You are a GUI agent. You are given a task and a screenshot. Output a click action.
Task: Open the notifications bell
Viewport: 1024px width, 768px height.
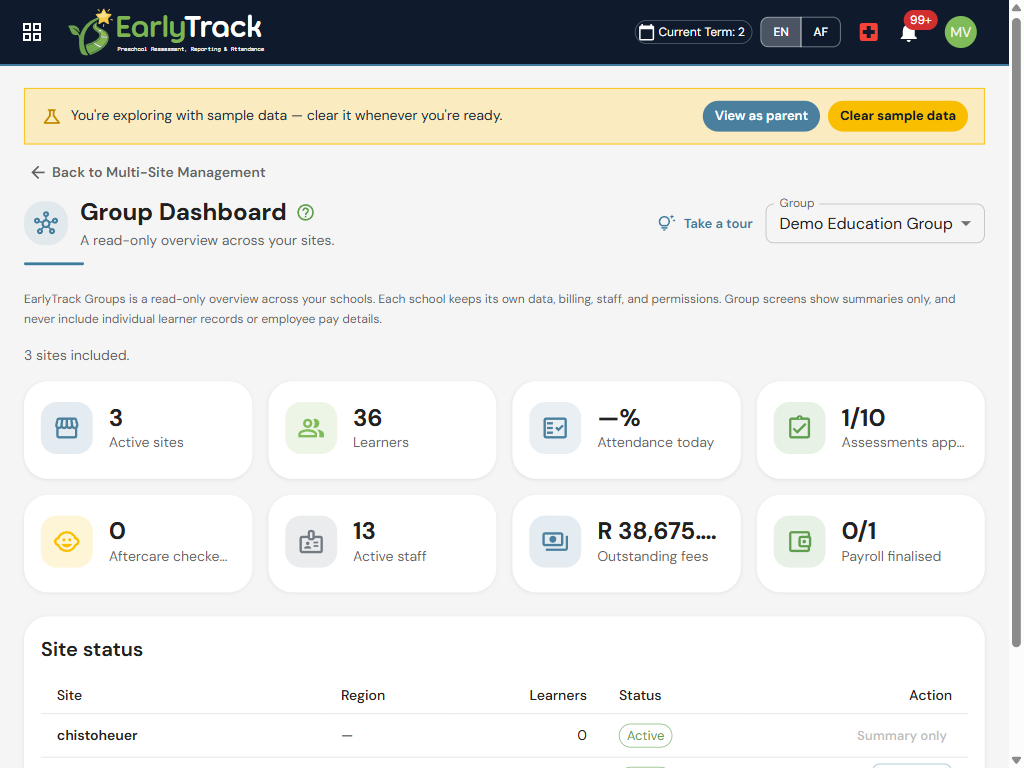tap(908, 33)
